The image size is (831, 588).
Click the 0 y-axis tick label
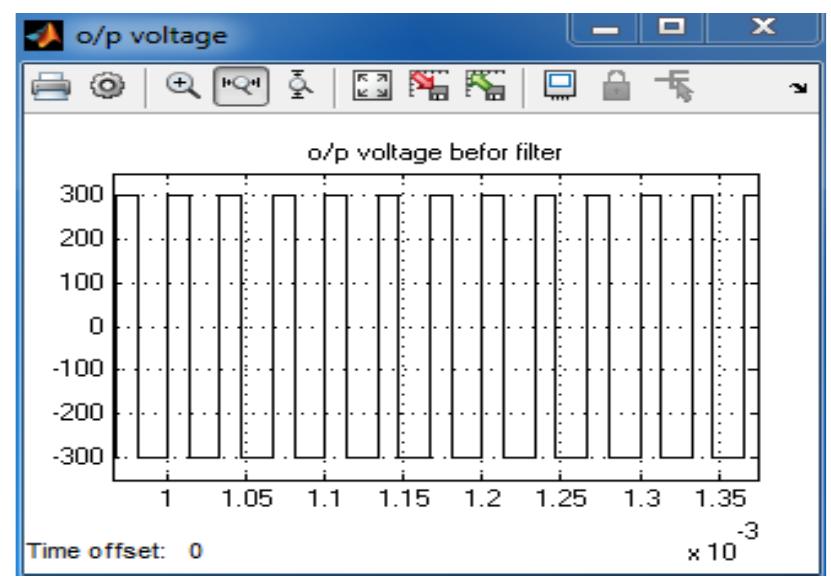coord(96,326)
